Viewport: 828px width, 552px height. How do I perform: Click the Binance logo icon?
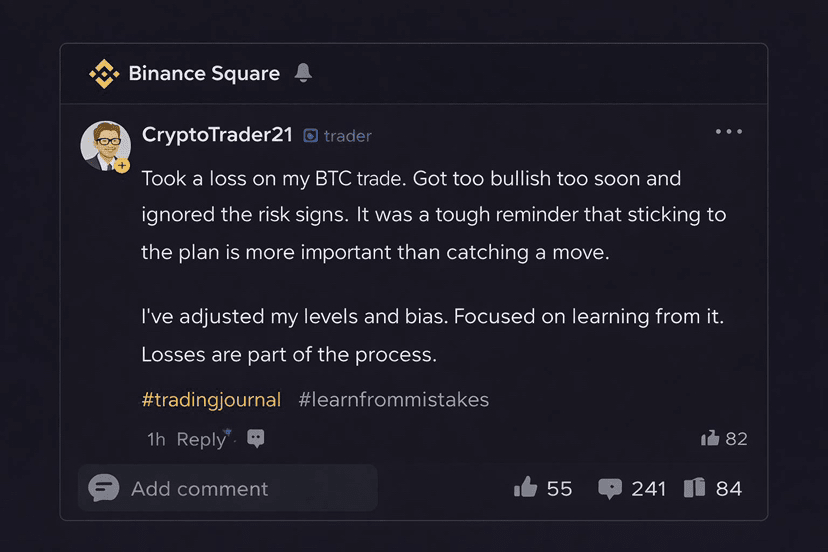click(103, 74)
